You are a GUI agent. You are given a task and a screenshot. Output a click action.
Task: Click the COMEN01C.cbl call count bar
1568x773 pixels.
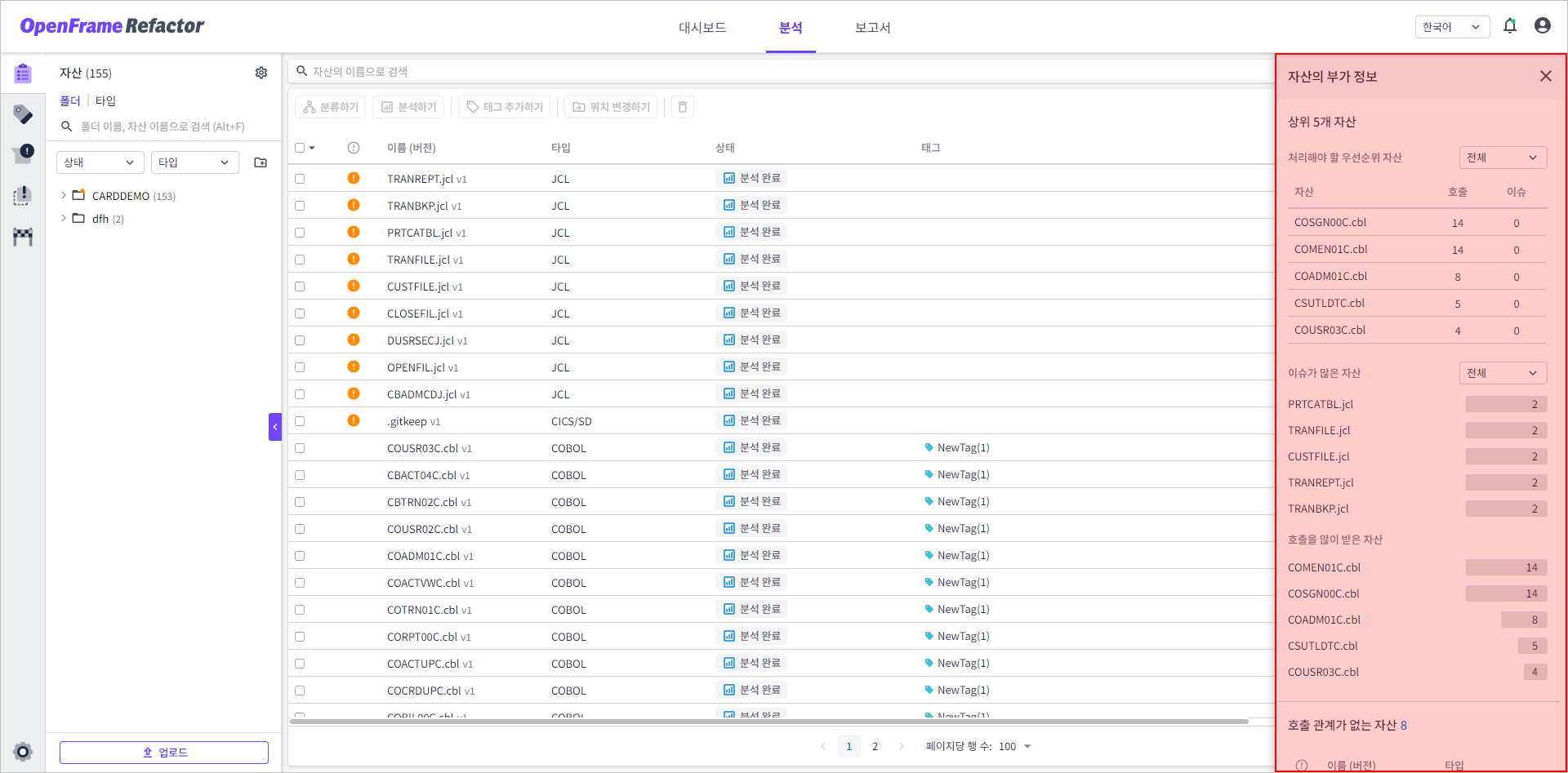coord(1507,567)
